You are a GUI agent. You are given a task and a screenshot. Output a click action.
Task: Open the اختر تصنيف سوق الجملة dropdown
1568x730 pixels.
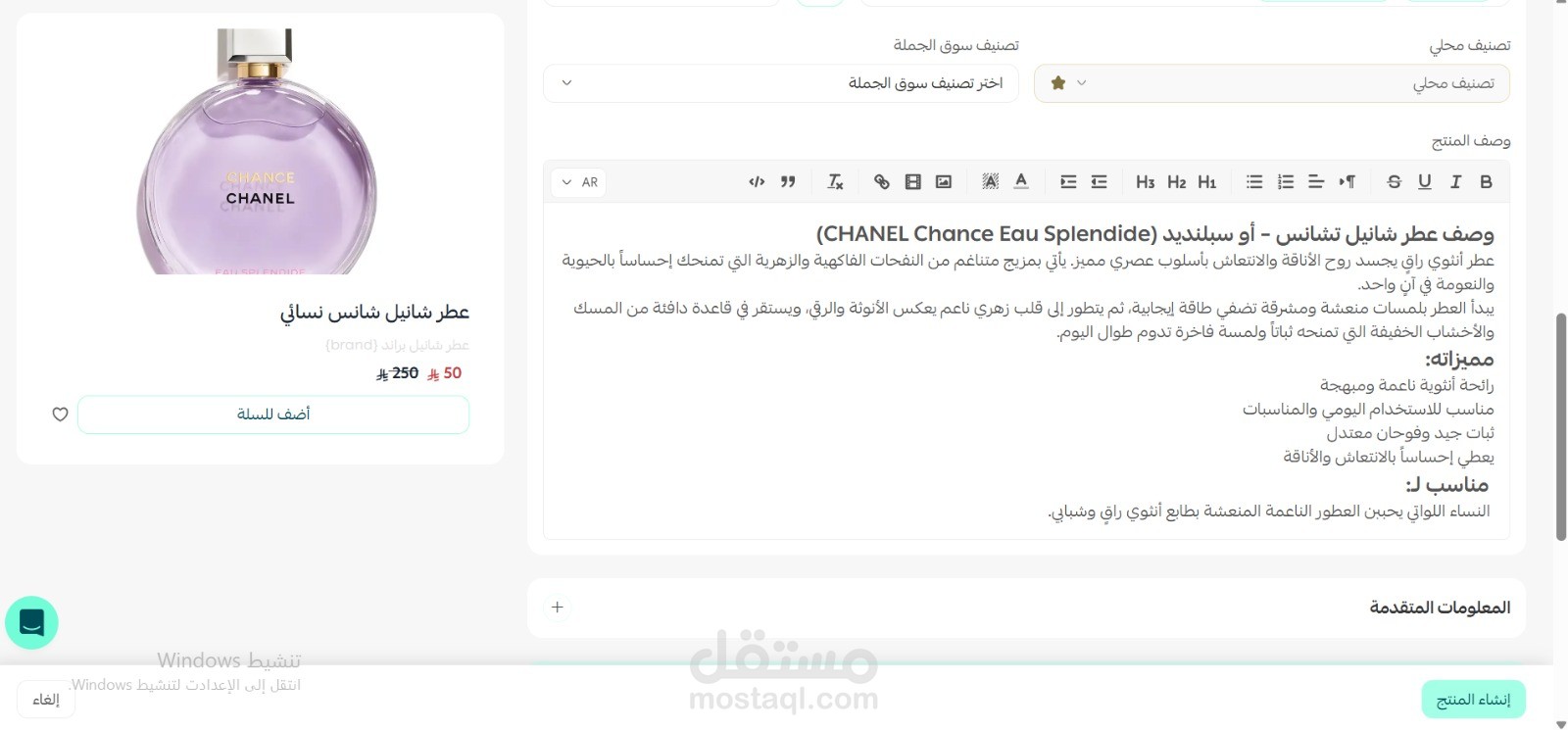tap(780, 83)
